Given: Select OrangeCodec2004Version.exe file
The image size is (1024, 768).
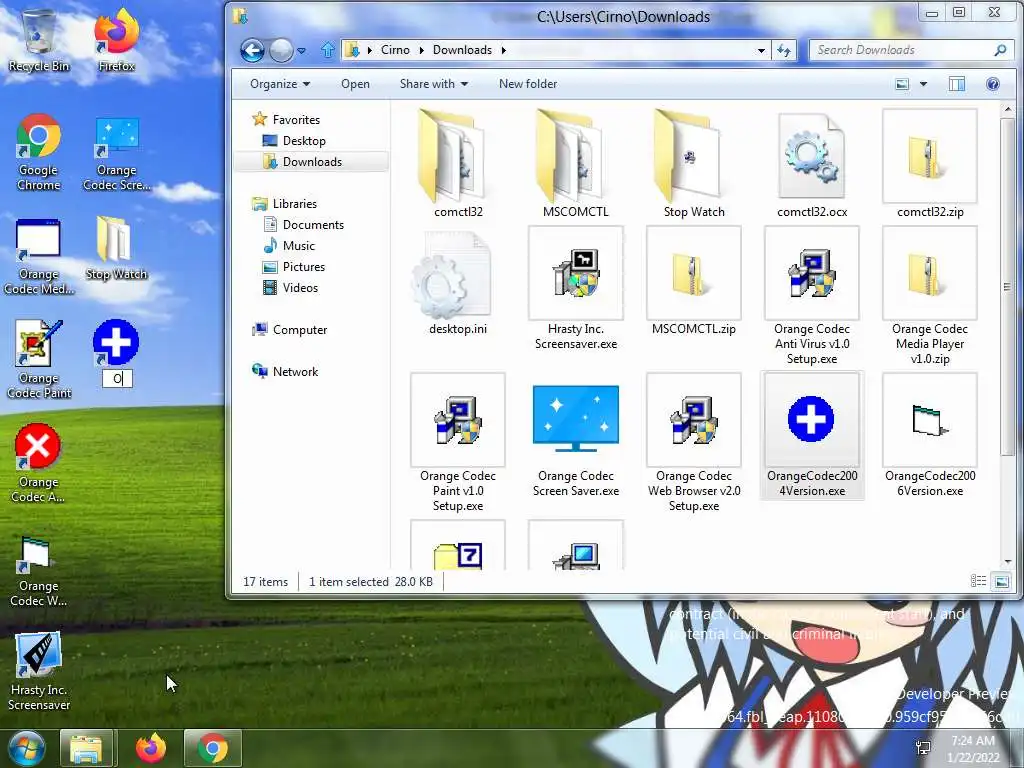Looking at the screenshot, I should coord(812,436).
